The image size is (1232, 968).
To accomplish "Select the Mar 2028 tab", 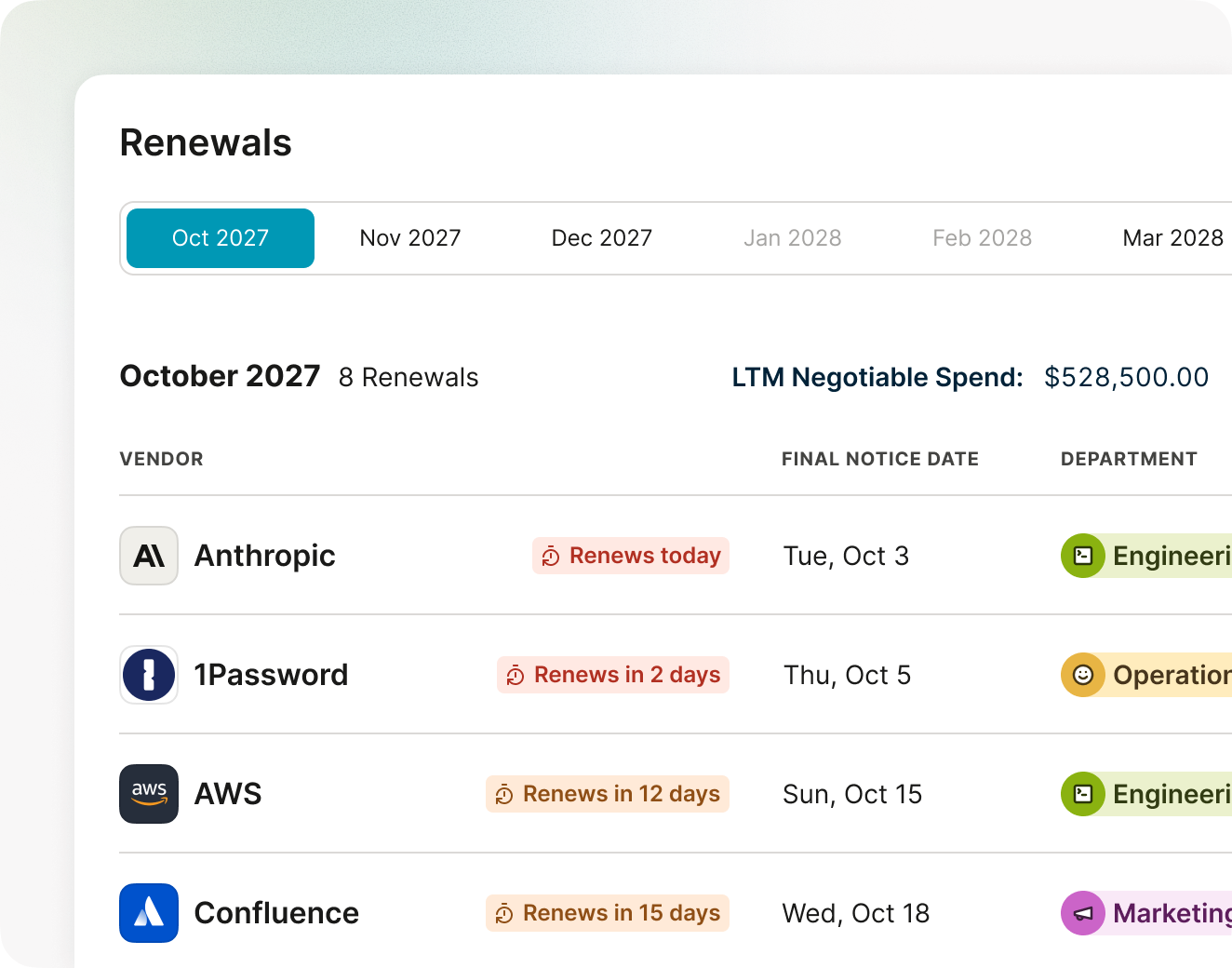I will point(1172,238).
